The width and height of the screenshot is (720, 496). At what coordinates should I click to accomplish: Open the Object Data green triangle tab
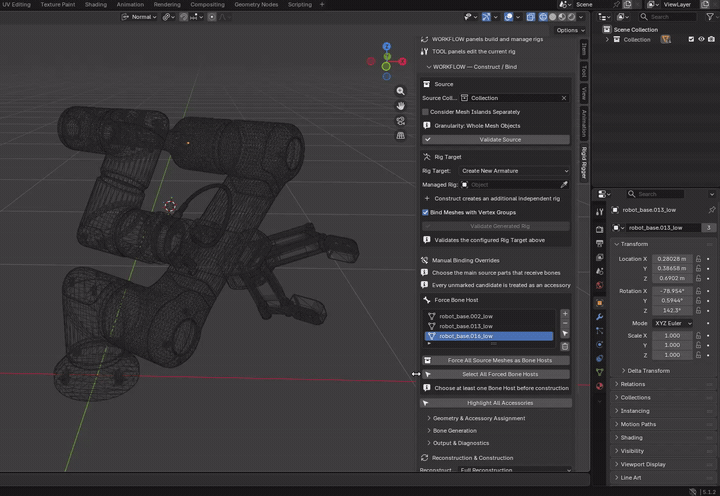(600, 372)
